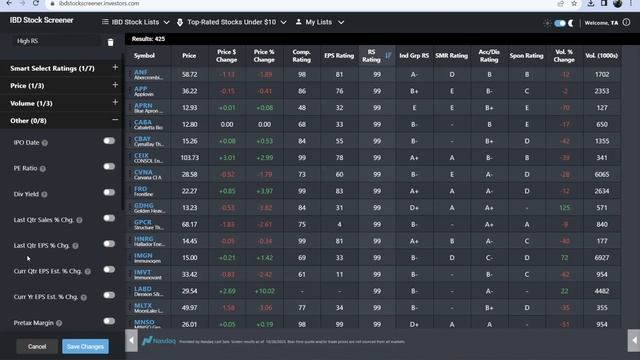The height and width of the screenshot is (360, 640).
Task: Click the dark mode moon icon
Action: point(571,23)
